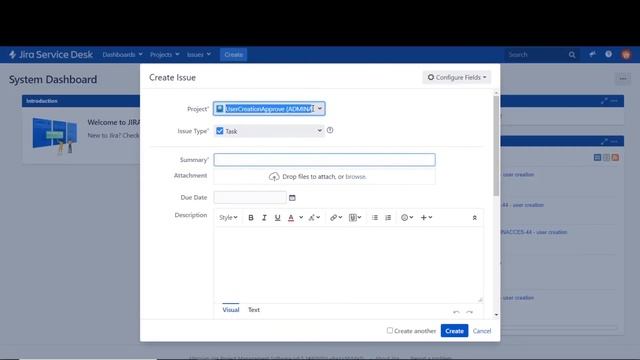Viewport: 640px width, 360px height.
Task: Click the dashboard more options button
Action: pos(622,78)
